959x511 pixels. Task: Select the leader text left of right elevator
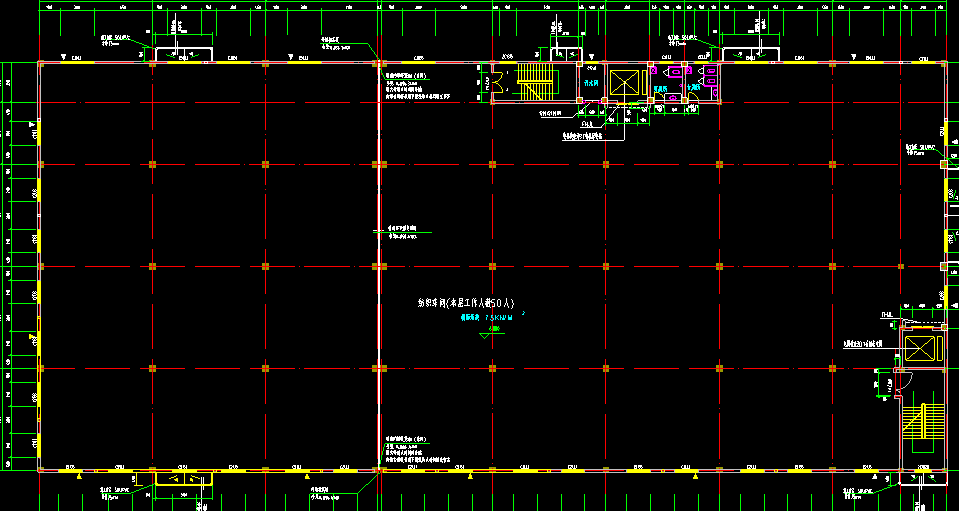pos(862,344)
